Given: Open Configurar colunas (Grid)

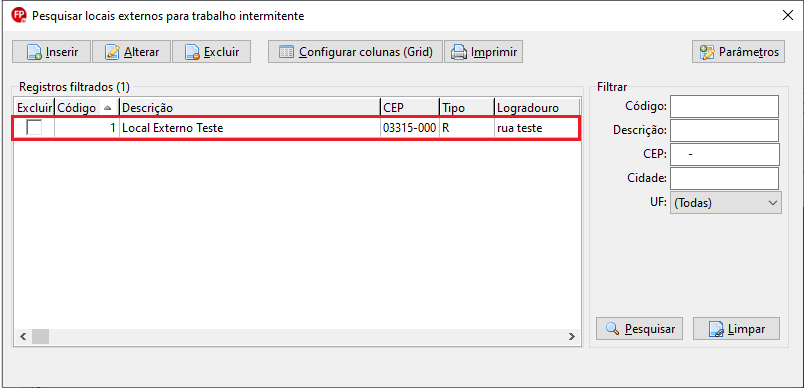Looking at the screenshot, I should click(355, 52).
